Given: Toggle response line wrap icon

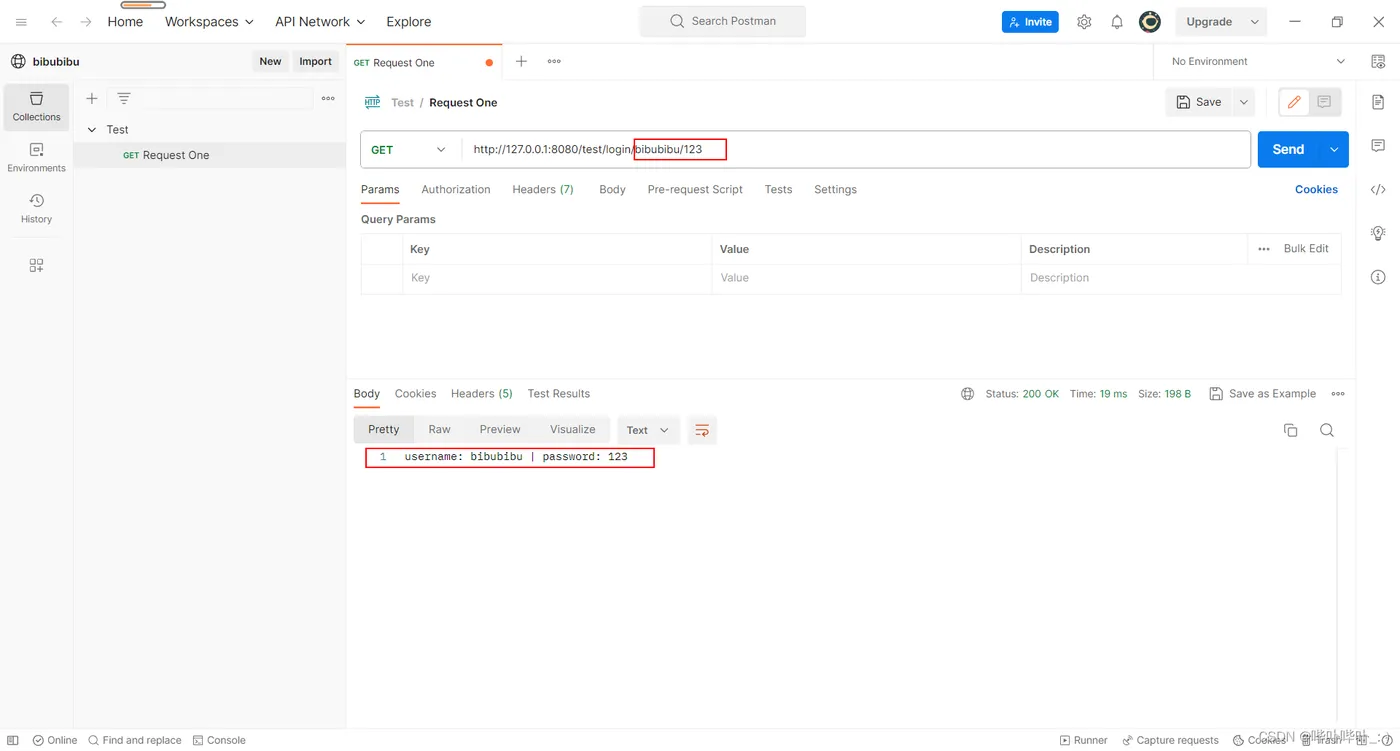Looking at the screenshot, I should click(702, 430).
